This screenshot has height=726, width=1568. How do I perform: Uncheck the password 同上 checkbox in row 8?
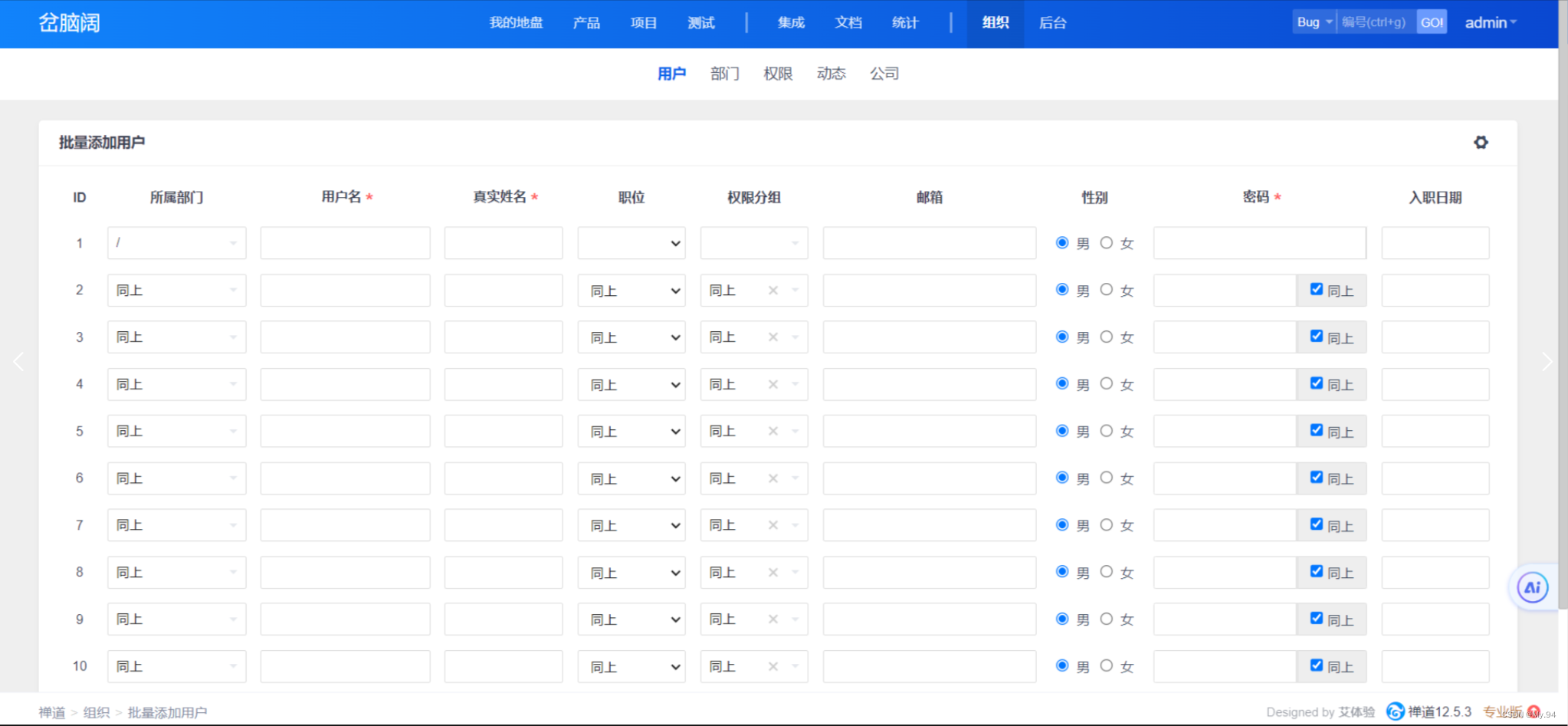click(1317, 571)
